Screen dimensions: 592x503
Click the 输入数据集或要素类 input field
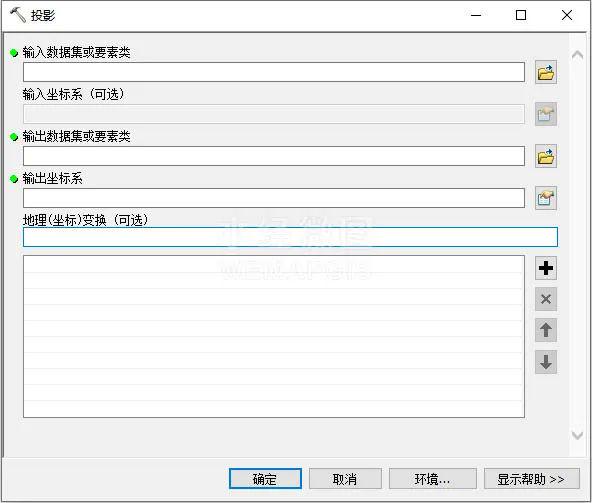[274, 72]
